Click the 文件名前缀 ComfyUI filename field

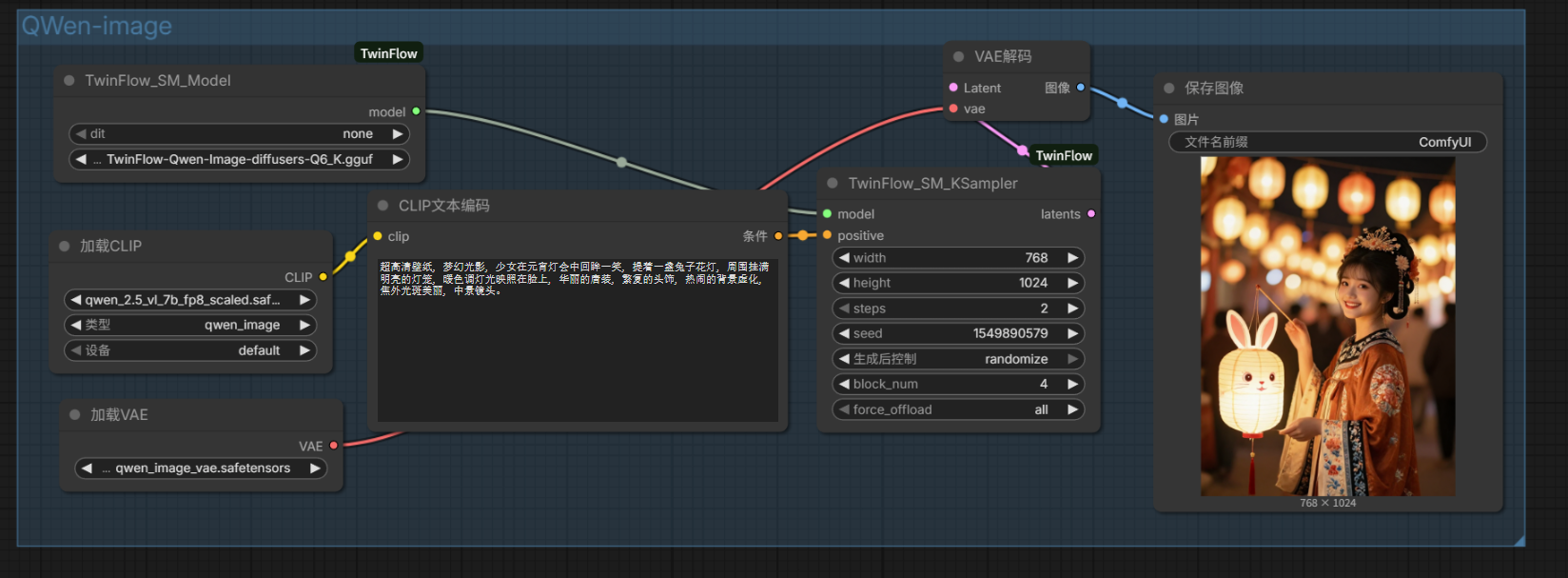click(x=1327, y=143)
